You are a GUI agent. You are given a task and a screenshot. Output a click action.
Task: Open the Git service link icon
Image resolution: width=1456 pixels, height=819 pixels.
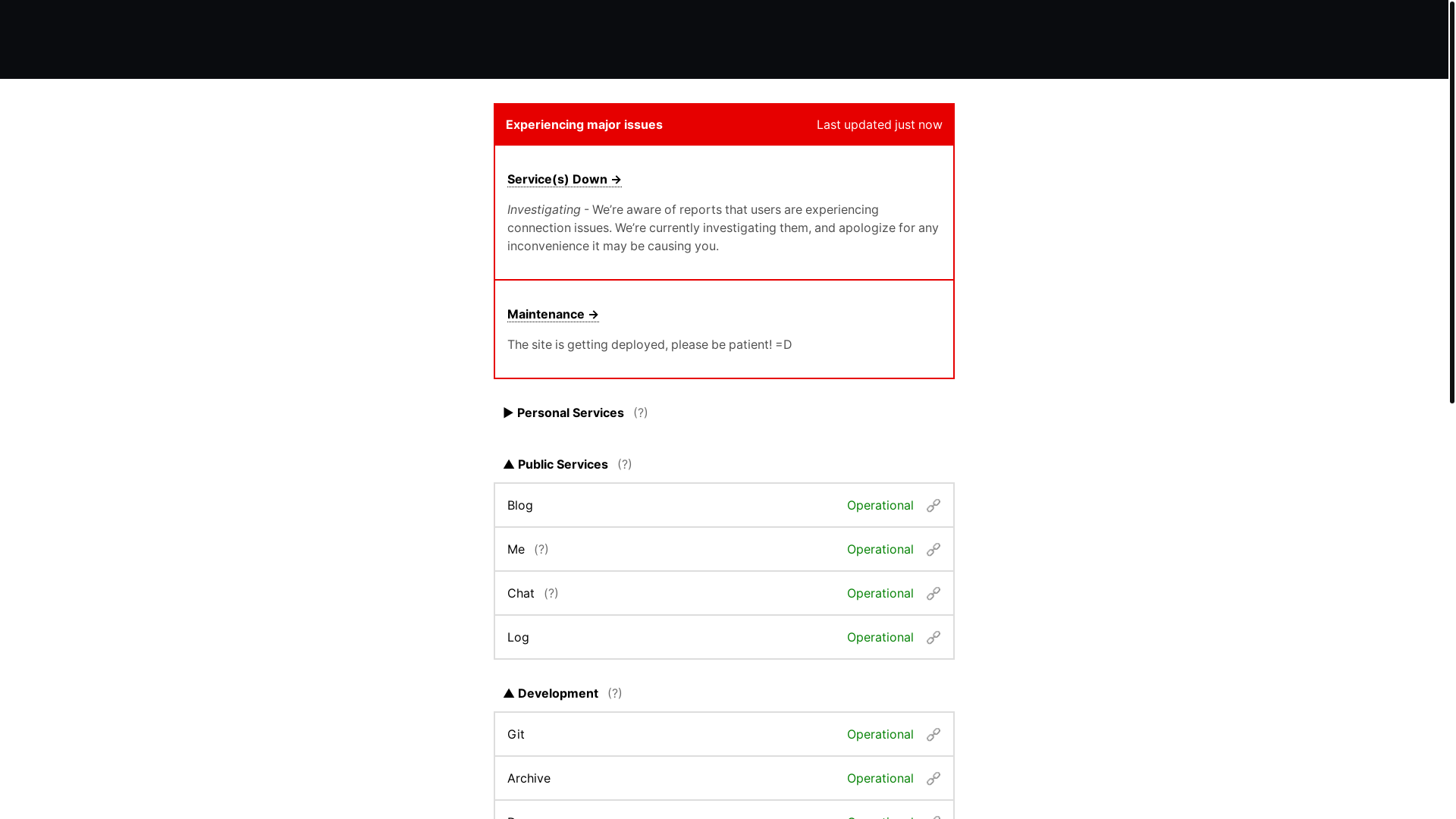(x=934, y=735)
